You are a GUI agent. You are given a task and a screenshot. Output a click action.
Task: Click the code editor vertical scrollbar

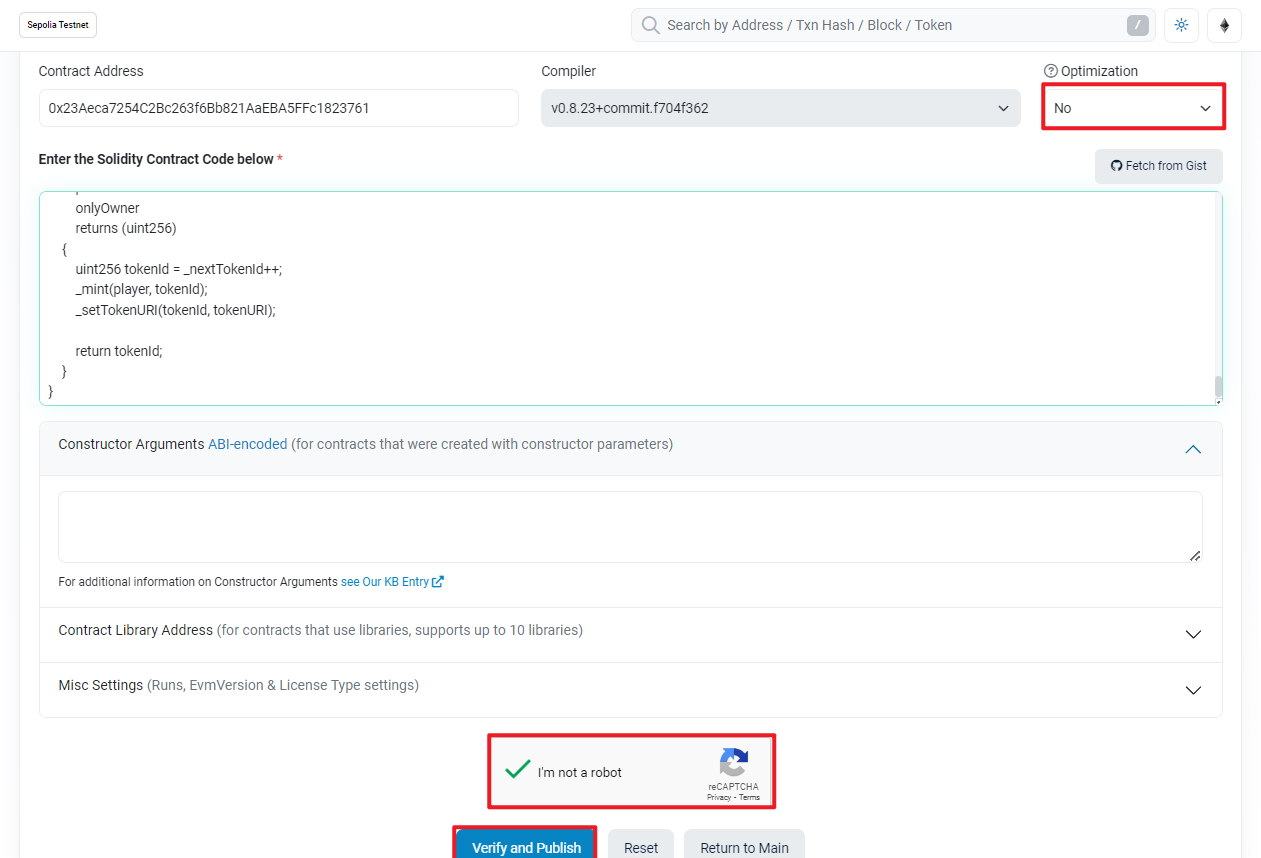(1217, 385)
